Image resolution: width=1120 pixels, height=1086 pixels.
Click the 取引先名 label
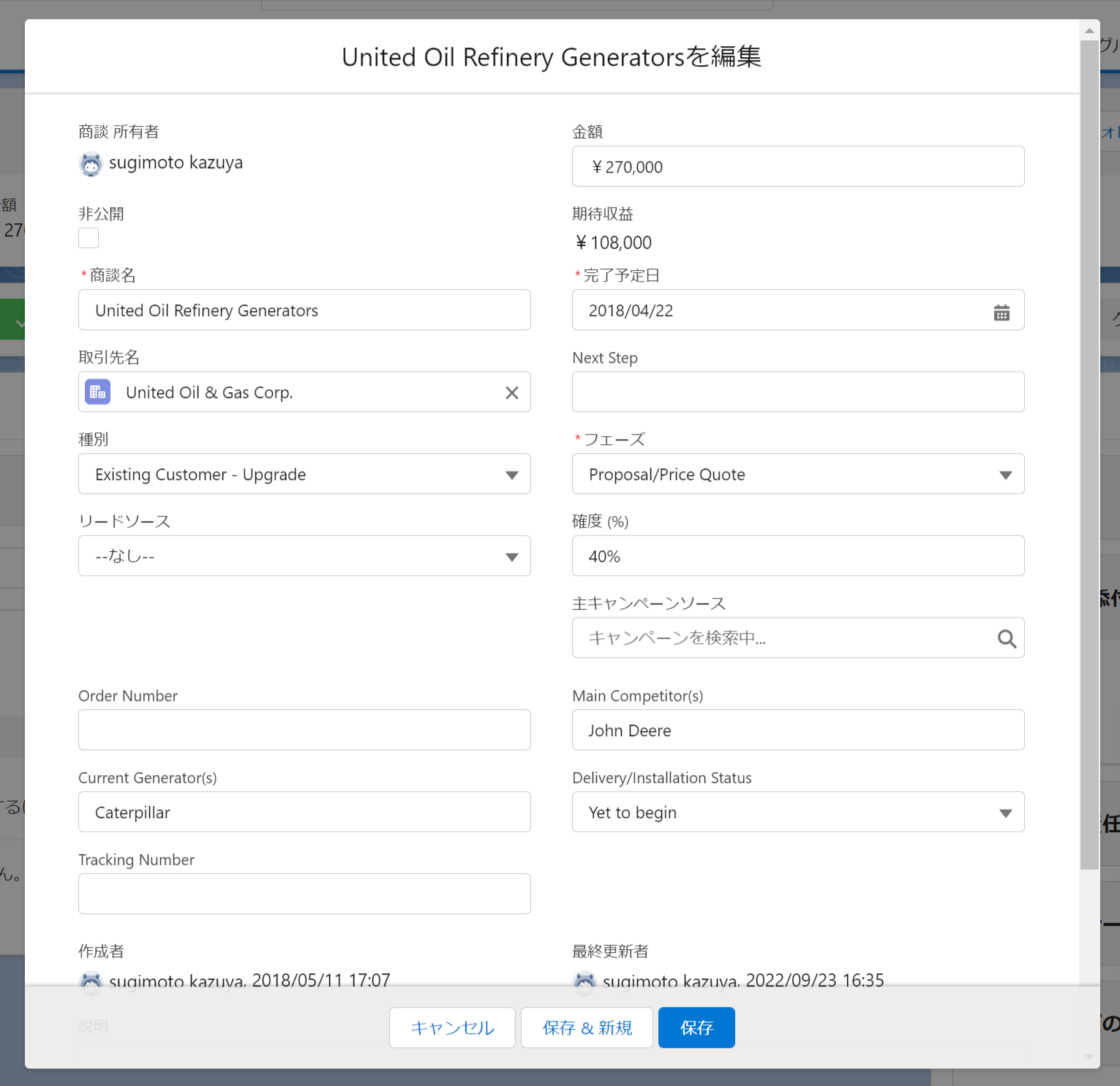point(109,357)
